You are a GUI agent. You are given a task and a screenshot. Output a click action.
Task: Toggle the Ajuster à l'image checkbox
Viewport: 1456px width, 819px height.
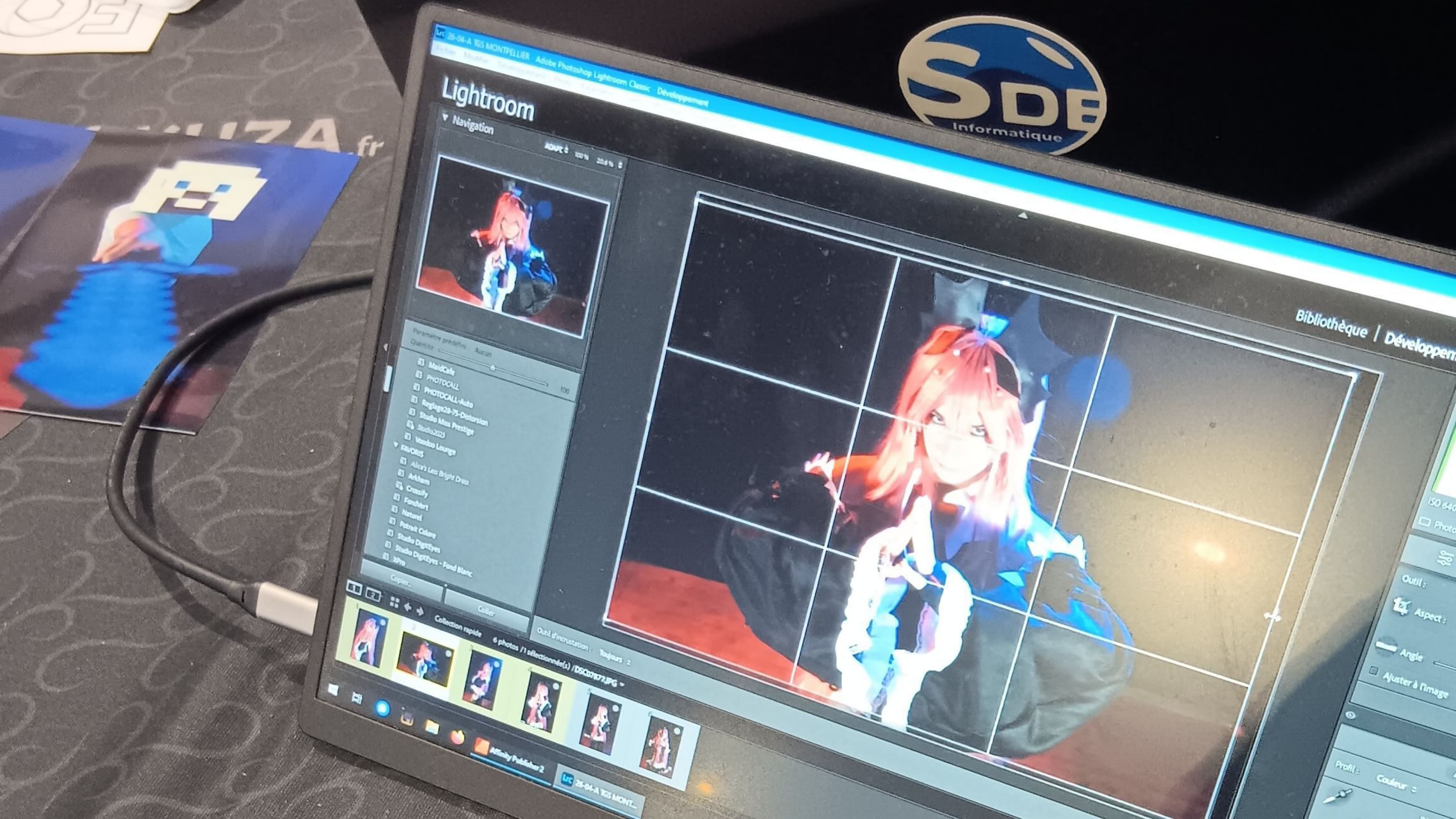pos(1373,671)
